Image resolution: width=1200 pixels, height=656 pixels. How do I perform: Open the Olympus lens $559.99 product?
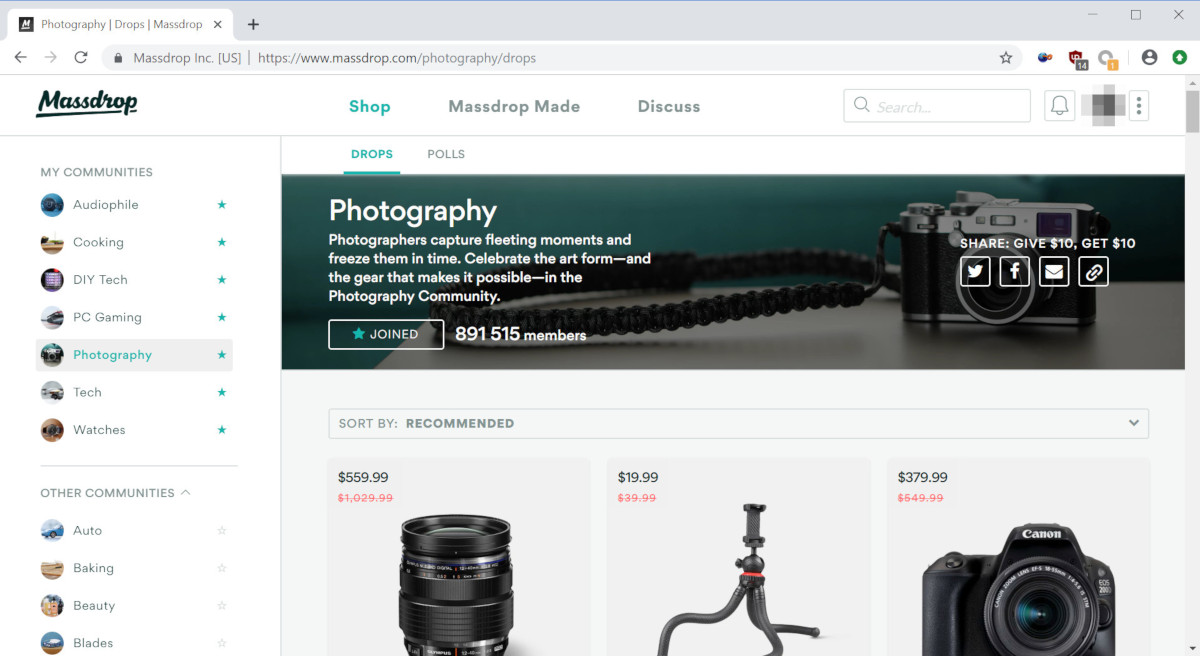[459, 557]
